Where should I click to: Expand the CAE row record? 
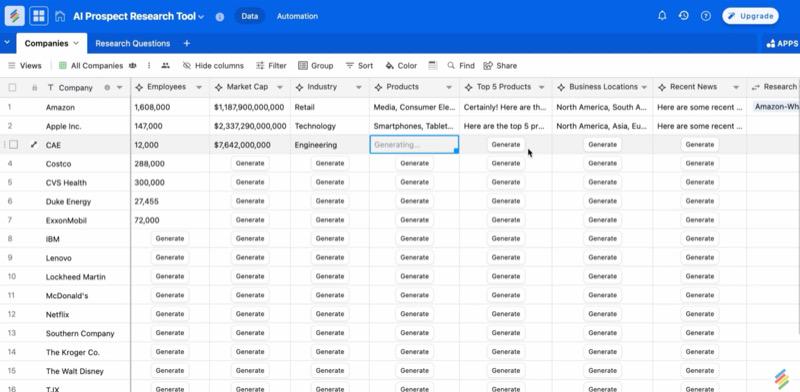34,145
